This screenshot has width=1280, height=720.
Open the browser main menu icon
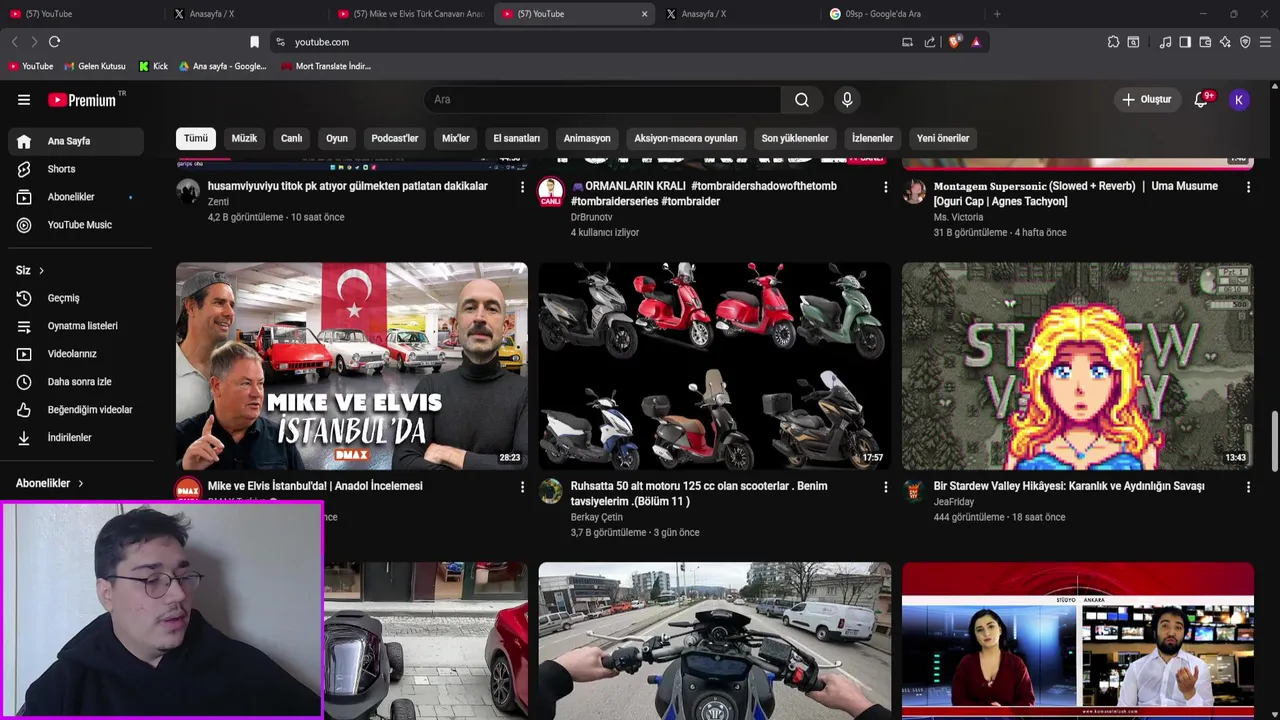[1266, 42]
